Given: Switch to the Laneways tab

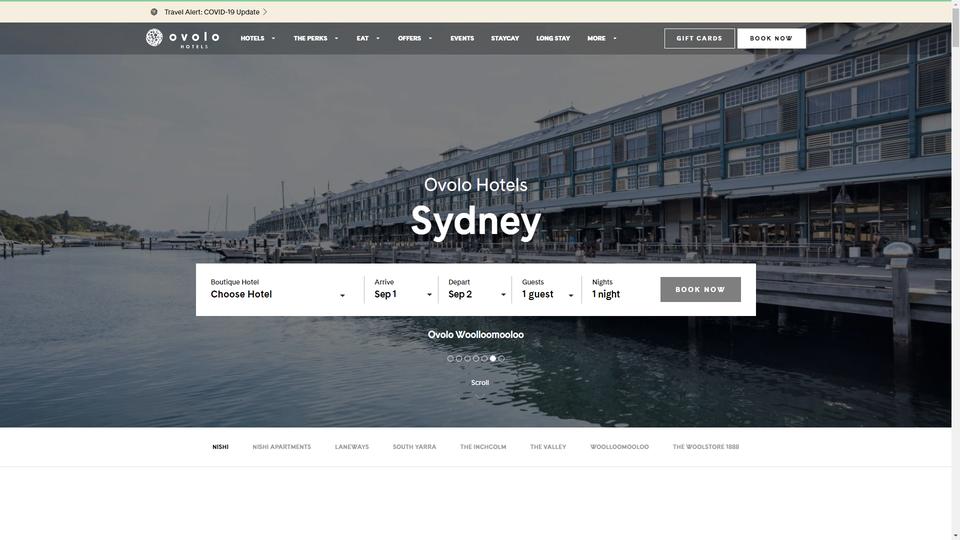Looking at the screenshot, I should tap(352, 447).
